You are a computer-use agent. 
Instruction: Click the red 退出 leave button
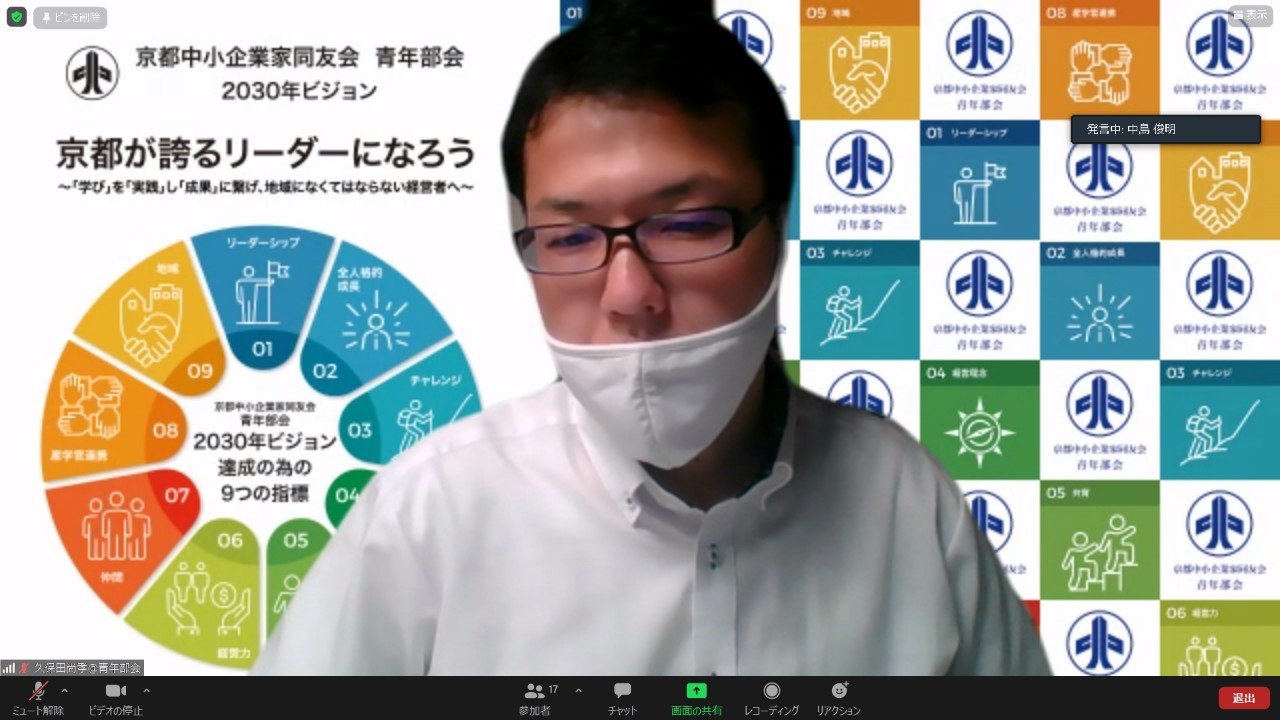[1244, 698]
